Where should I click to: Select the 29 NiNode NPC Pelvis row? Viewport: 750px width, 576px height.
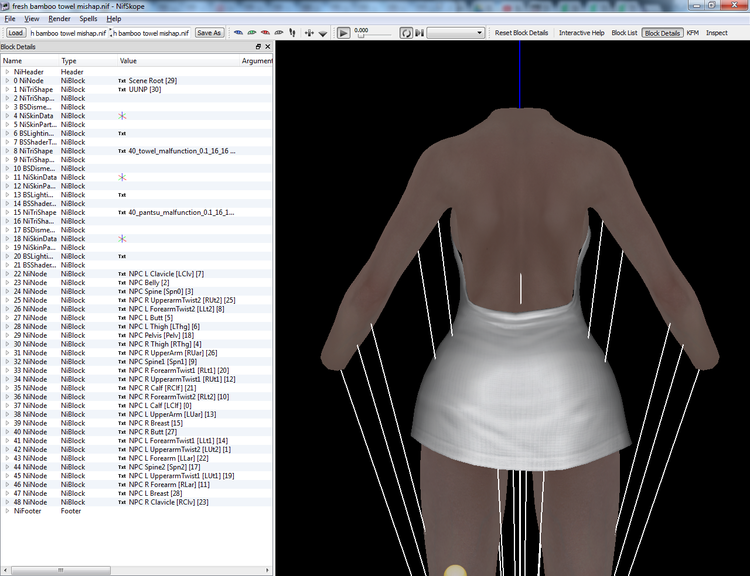click(136, 335)
